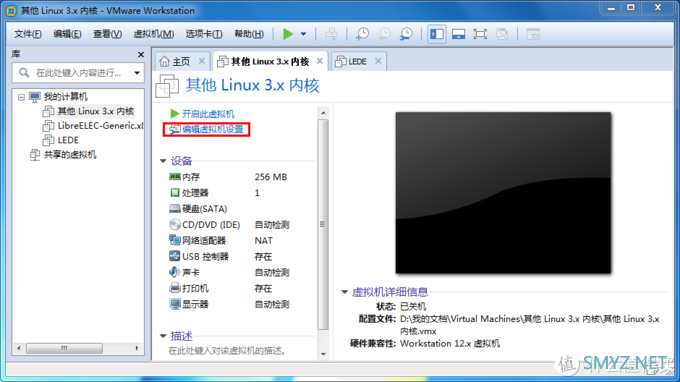Viewport: 680px width, 382px height.
Task: Open the library search dropdown arrow
Action: [137, 73]
